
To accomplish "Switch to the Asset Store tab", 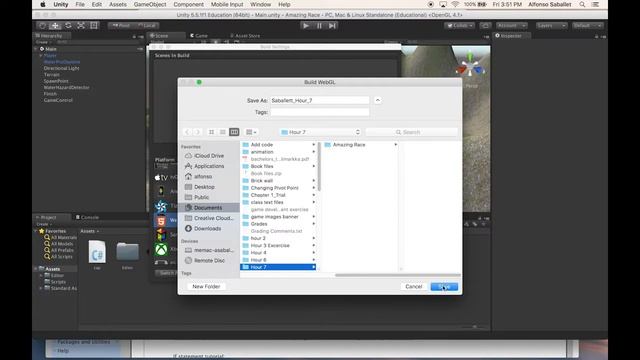I will (245, 36).
